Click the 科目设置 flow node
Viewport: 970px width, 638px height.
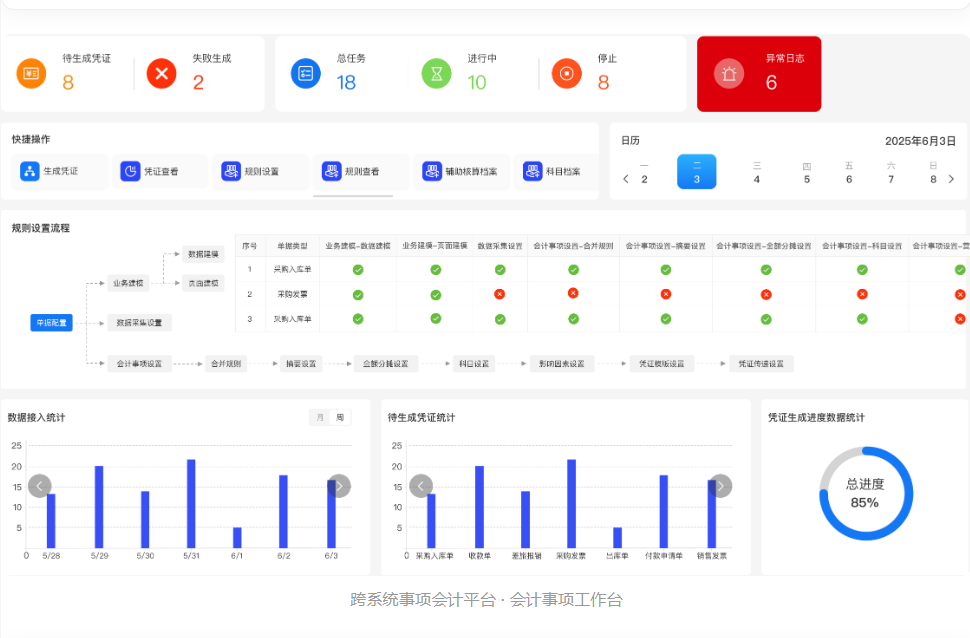(x=474, y=364)
